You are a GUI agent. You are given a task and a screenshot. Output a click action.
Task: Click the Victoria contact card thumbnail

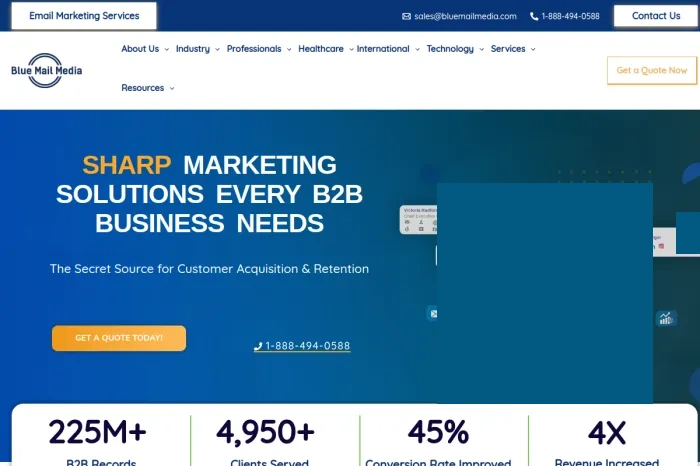pyautogui.click(x=418, y=219)
